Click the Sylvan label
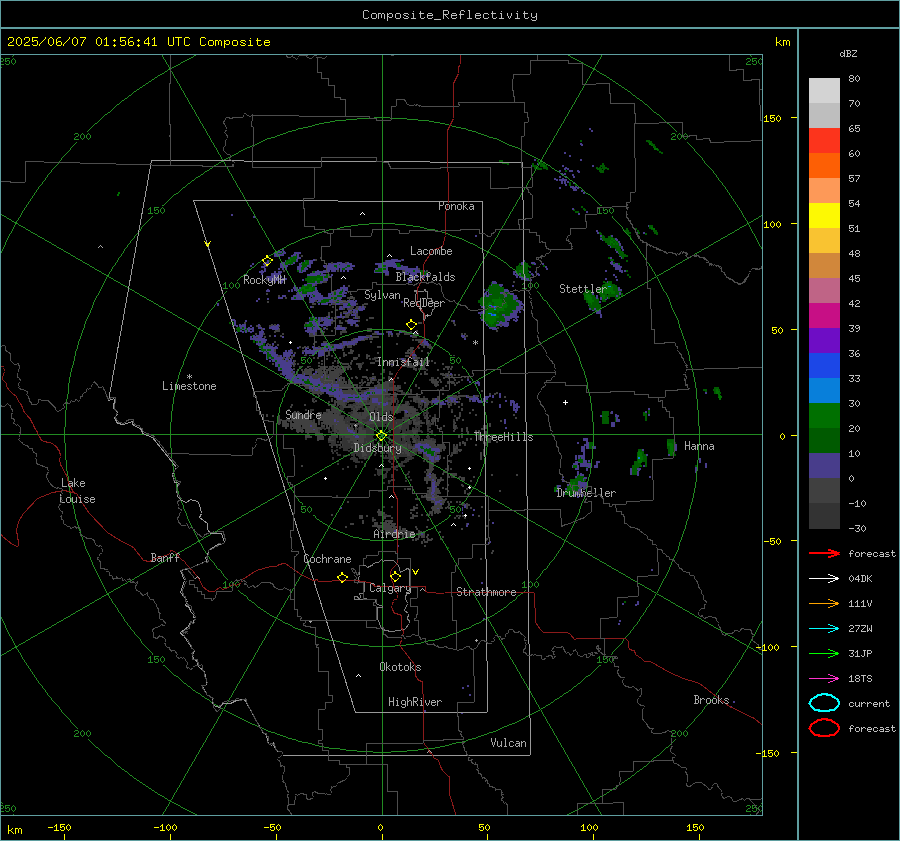 (382, 295)
